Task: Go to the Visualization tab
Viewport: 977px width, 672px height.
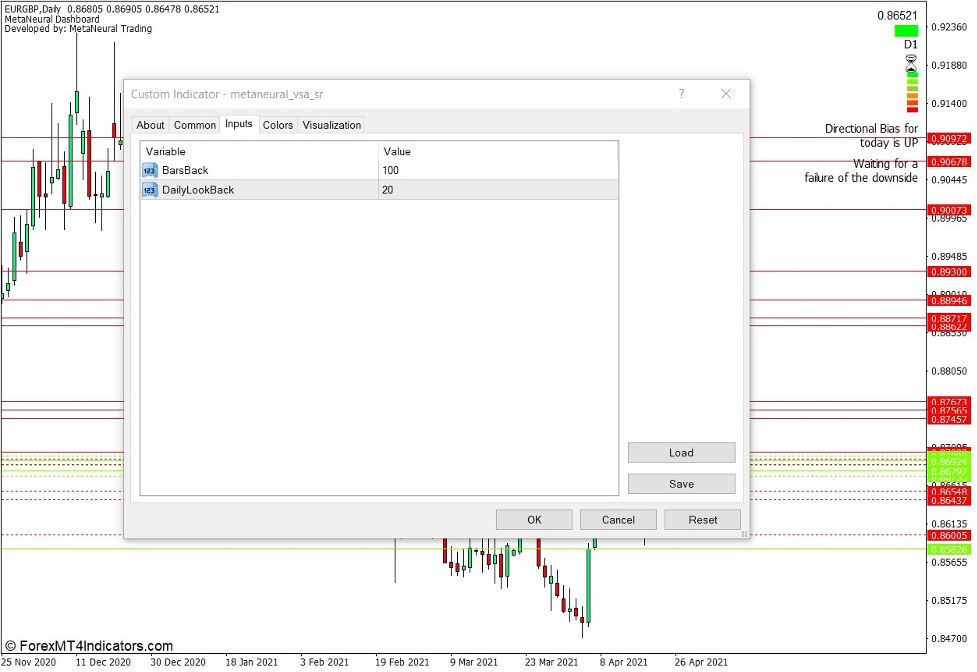Action: tap(331, 125)
